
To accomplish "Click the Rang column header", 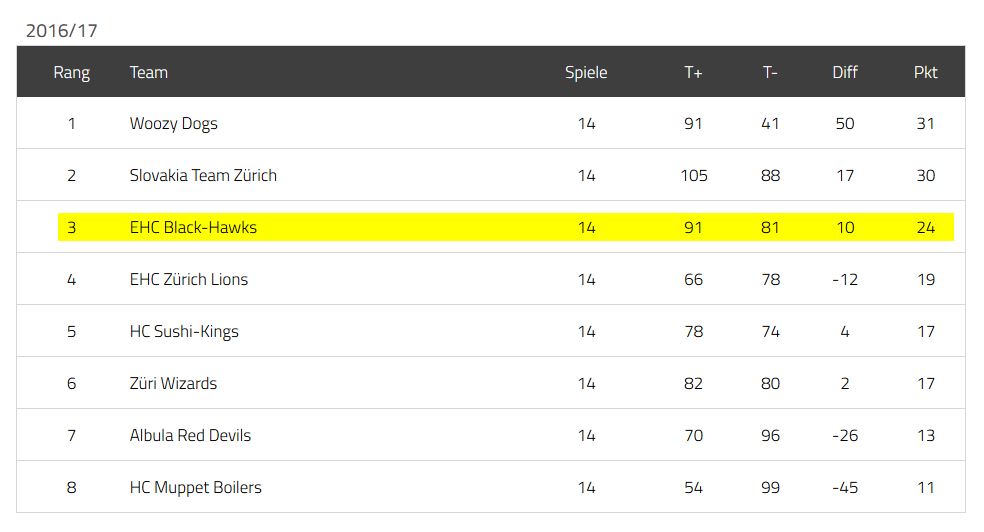I will click(72, 73).
